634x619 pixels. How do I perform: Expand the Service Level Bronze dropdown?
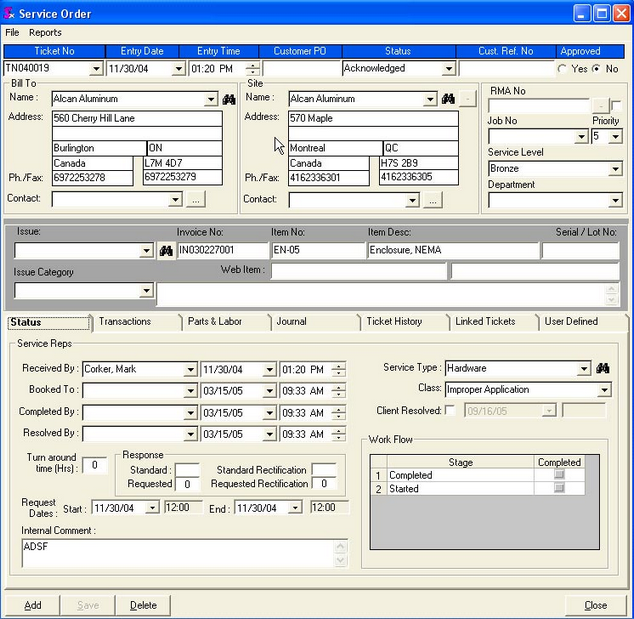615,170
